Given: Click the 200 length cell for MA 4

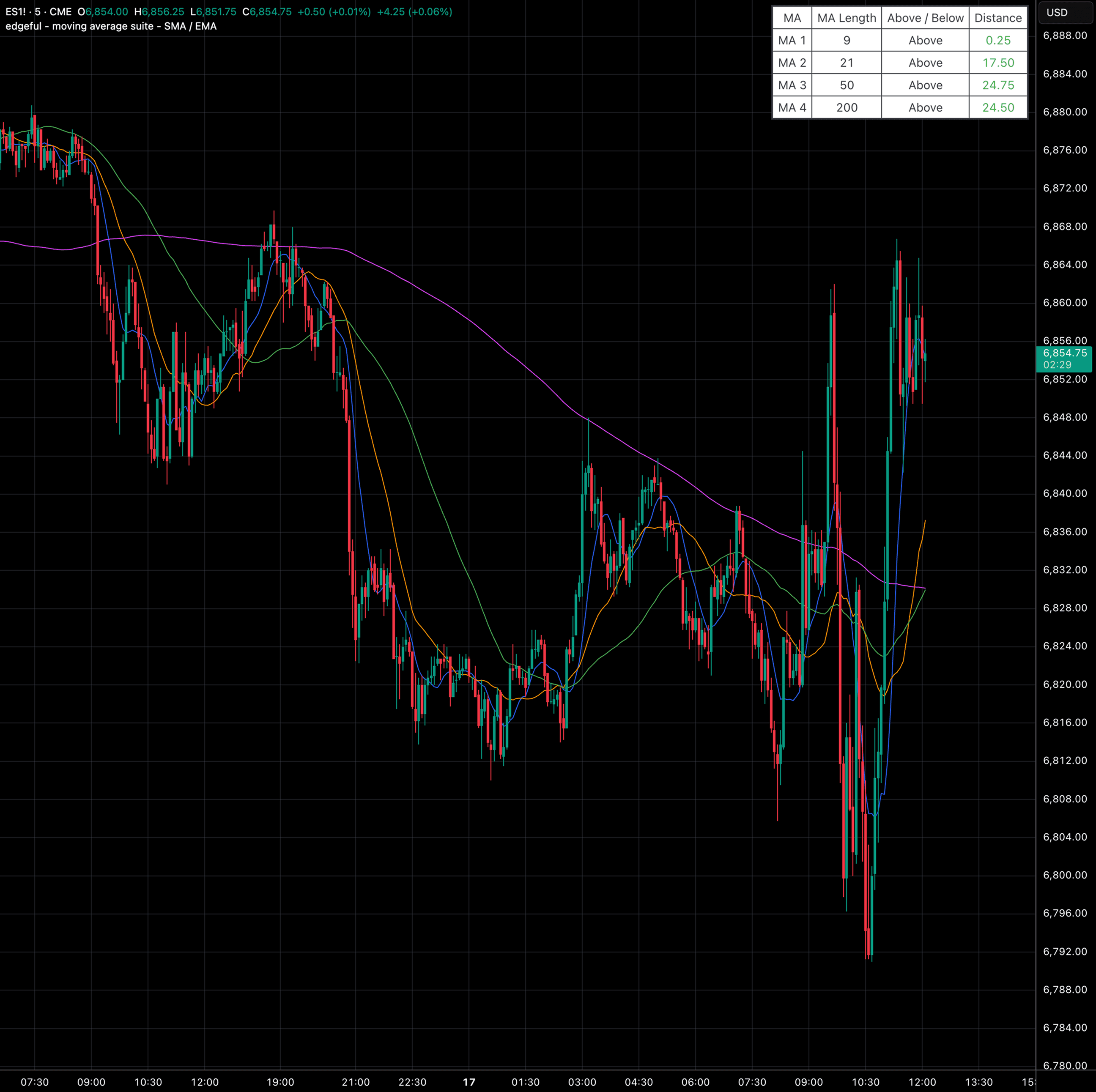Looking at the screenshot, I should (x=847, y=107).
